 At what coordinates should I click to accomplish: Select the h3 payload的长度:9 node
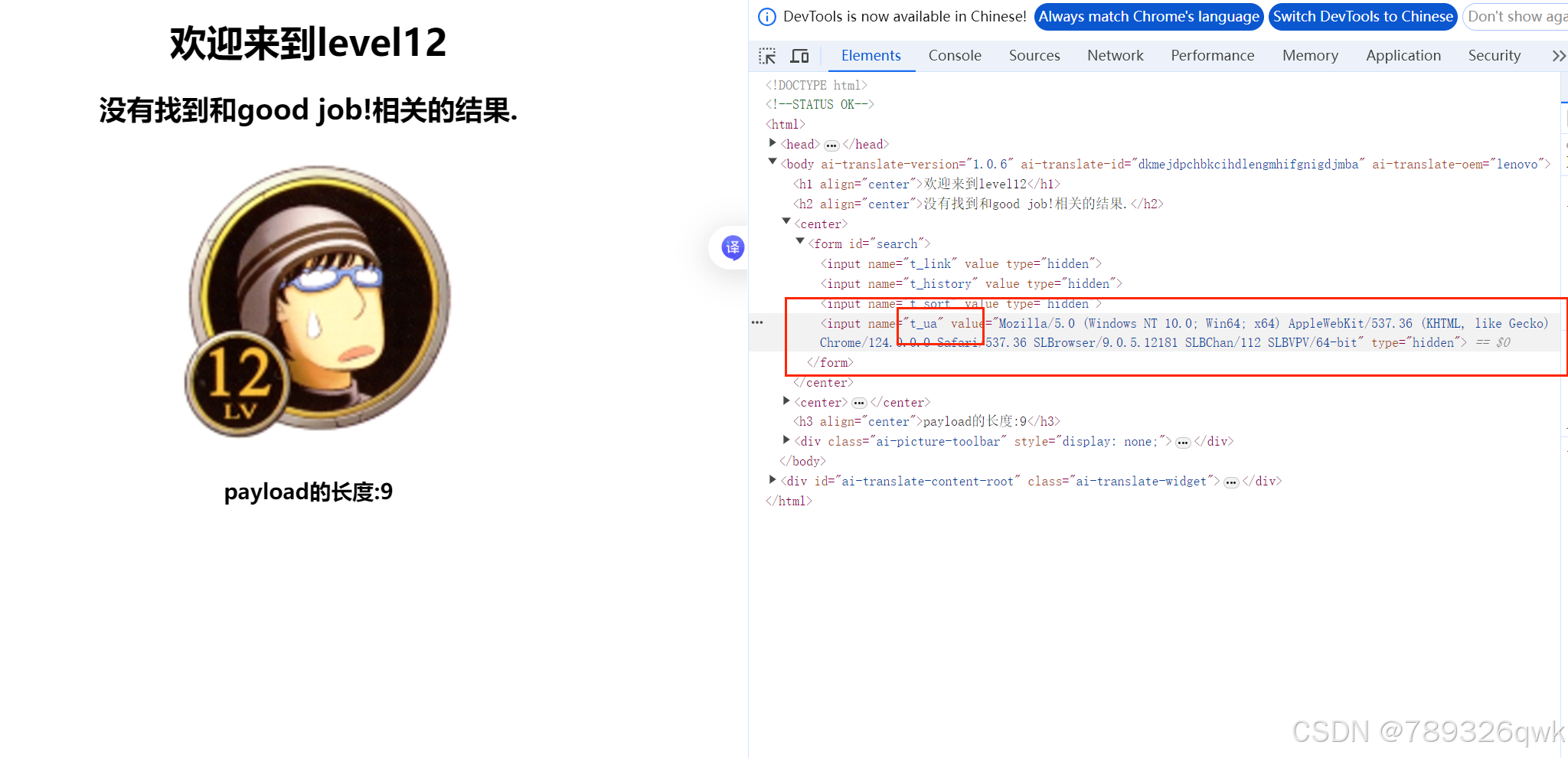[x=926, y=422]
